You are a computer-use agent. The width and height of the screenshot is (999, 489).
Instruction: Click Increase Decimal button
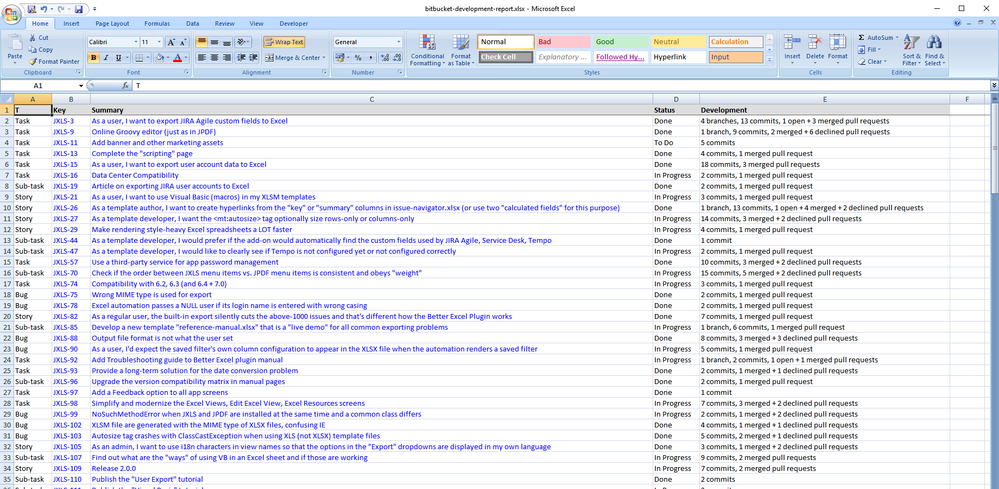pos(384,57)
